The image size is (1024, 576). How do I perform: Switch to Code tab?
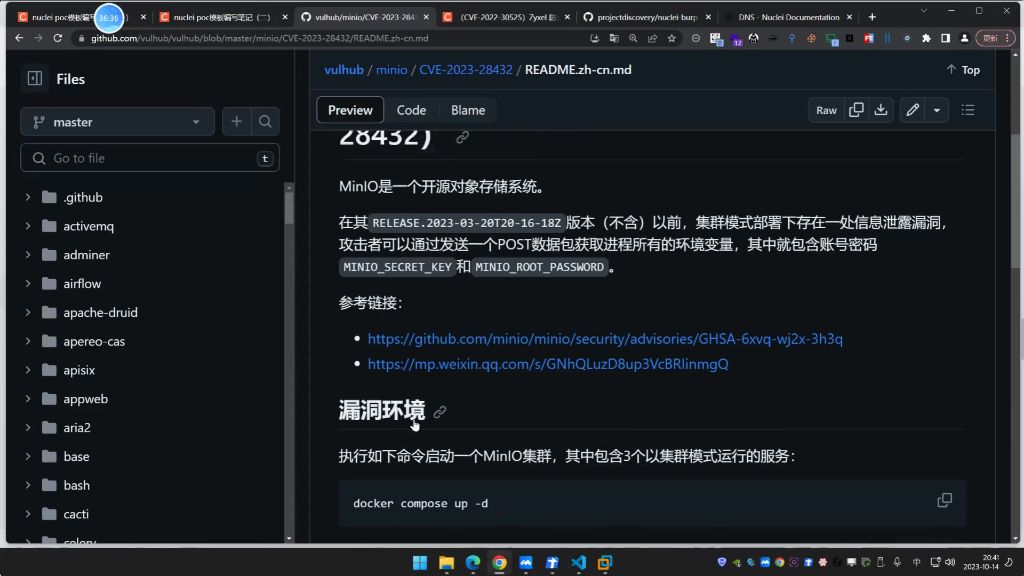tap(411, 110)
